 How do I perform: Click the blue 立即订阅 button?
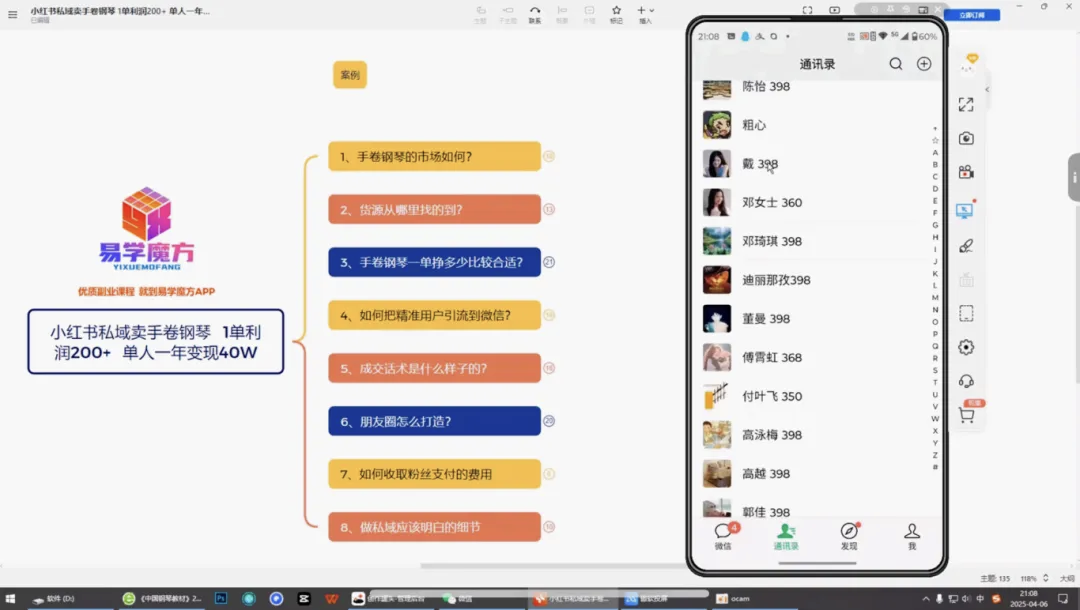click(x=978, y=15)
